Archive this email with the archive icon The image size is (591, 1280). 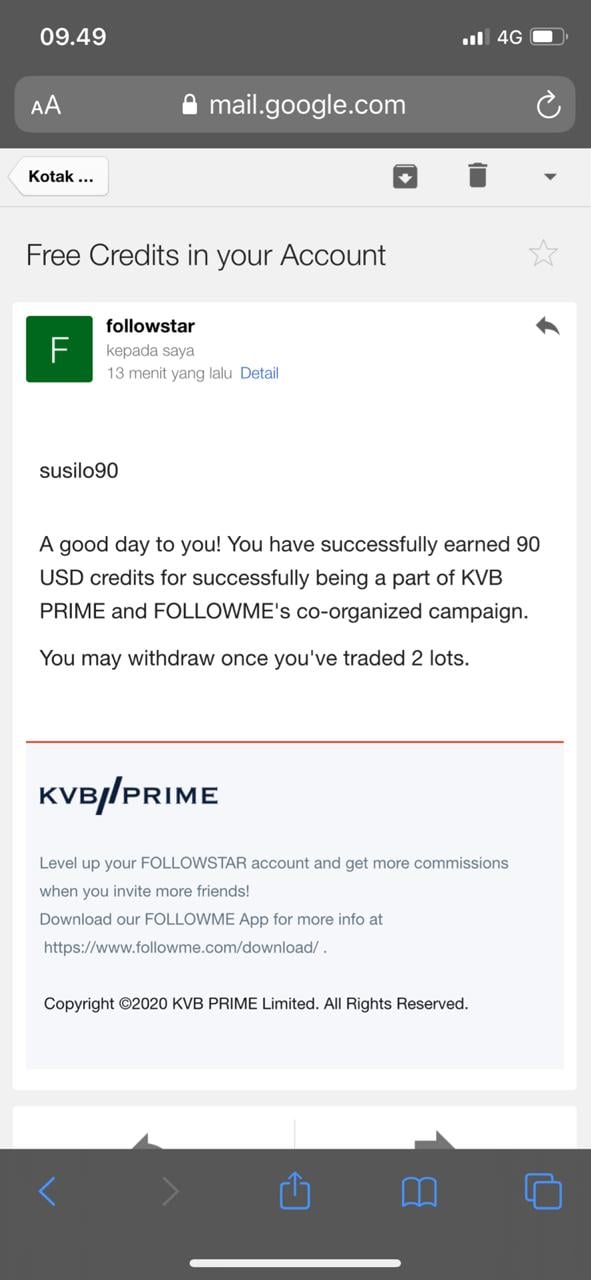pos(404,177)
